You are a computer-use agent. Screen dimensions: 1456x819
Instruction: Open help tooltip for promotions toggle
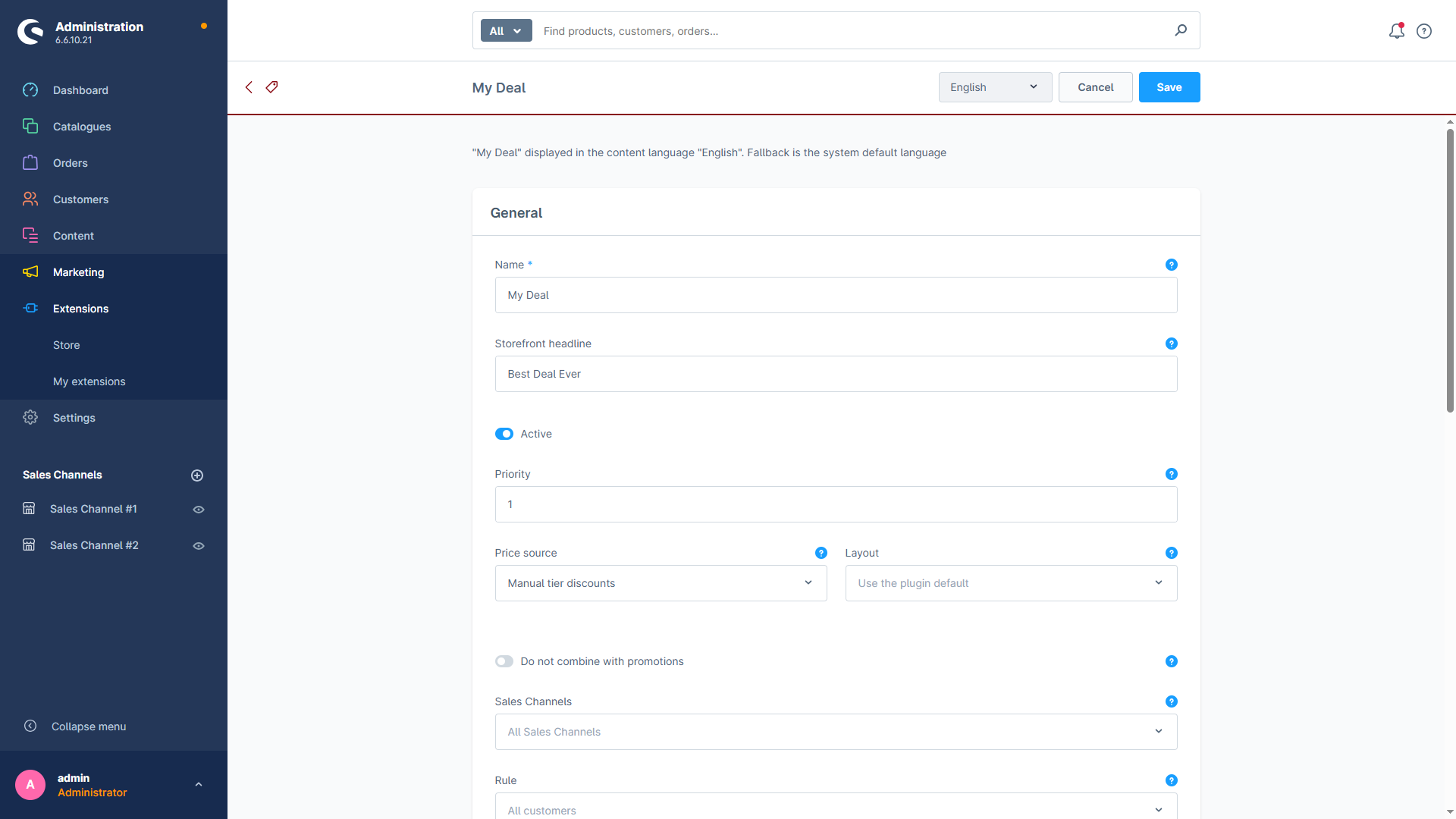[x=1171, y=661]
